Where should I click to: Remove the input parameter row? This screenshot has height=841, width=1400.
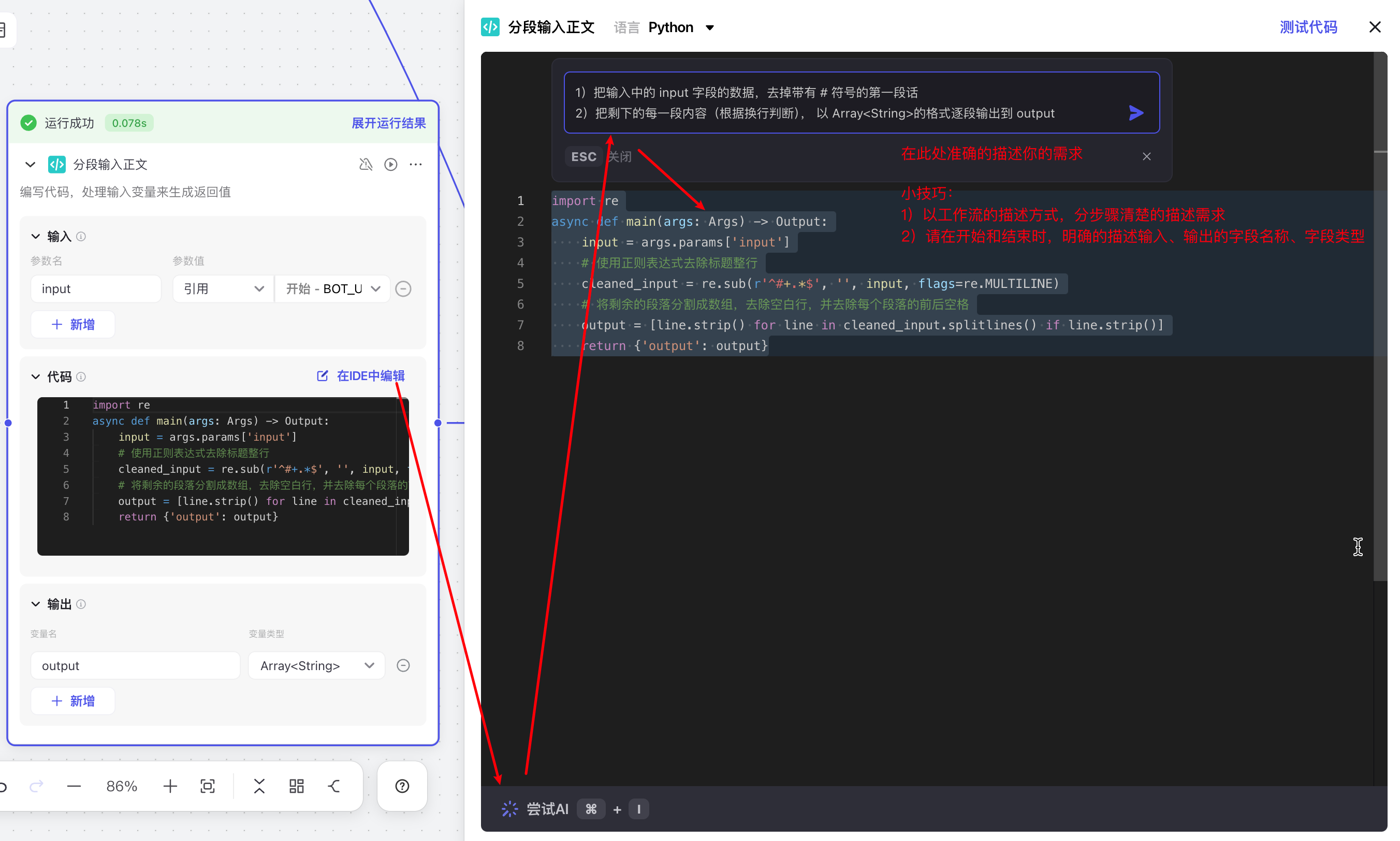point(403,289)
